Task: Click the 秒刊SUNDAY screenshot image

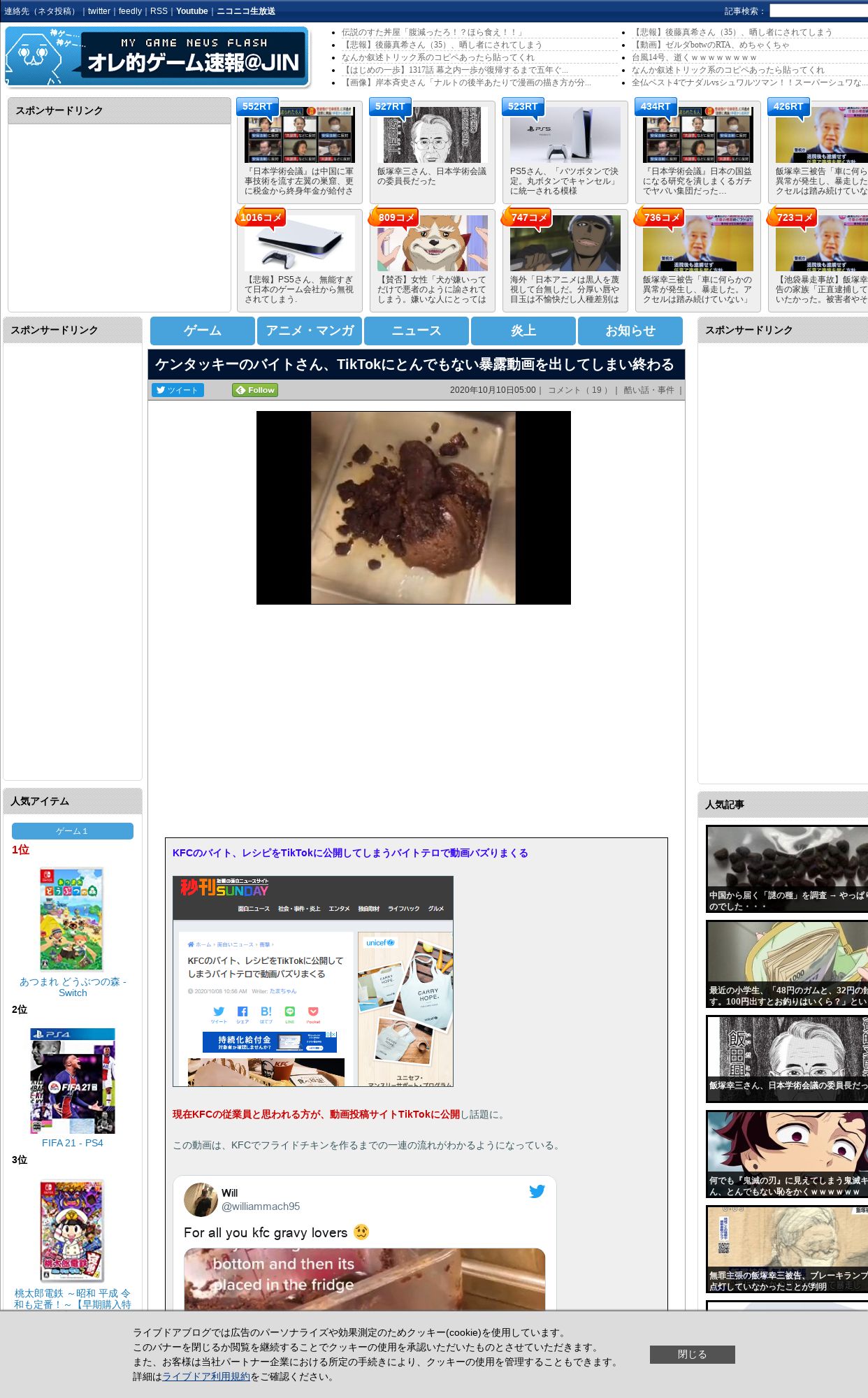Action: (313, 981)
